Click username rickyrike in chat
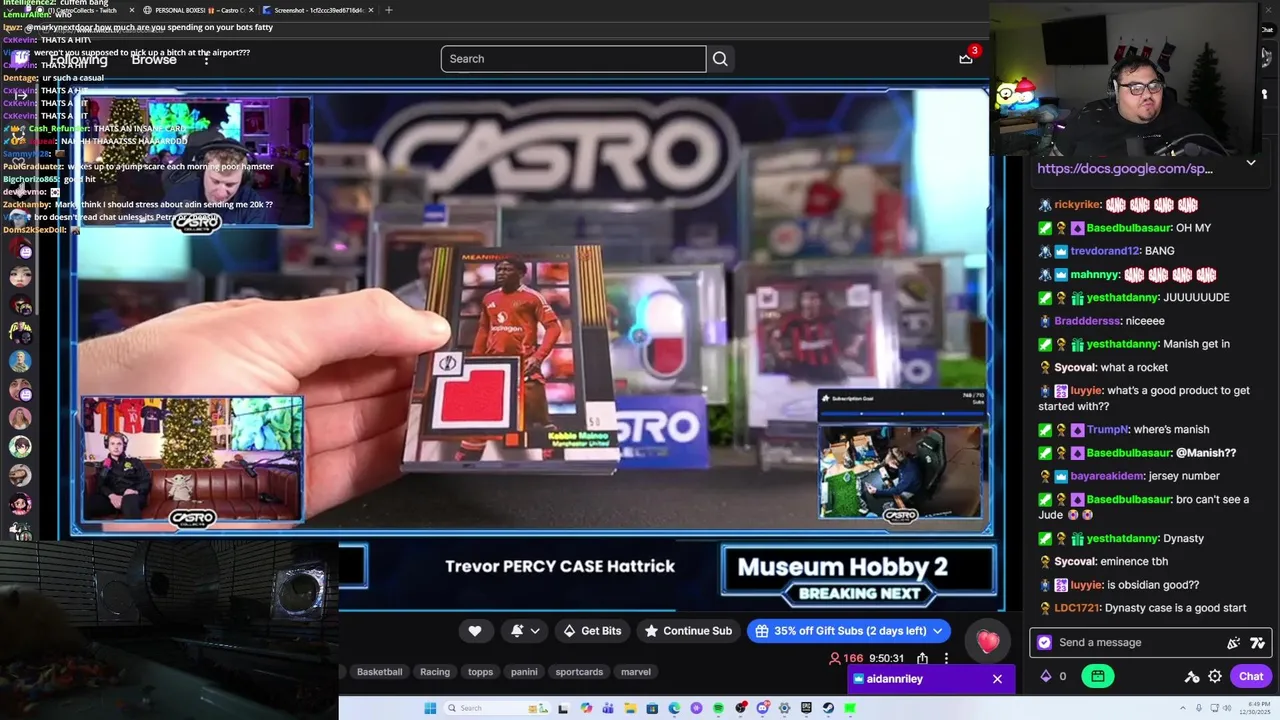 pyautogui.click(x=1077, y=205)
